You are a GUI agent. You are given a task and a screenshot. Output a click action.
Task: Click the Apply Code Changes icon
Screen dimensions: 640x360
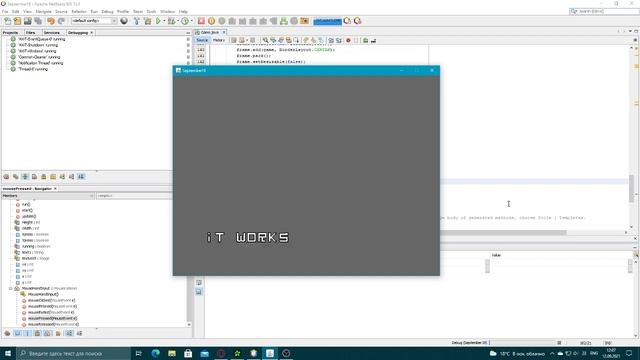(284, 21)
